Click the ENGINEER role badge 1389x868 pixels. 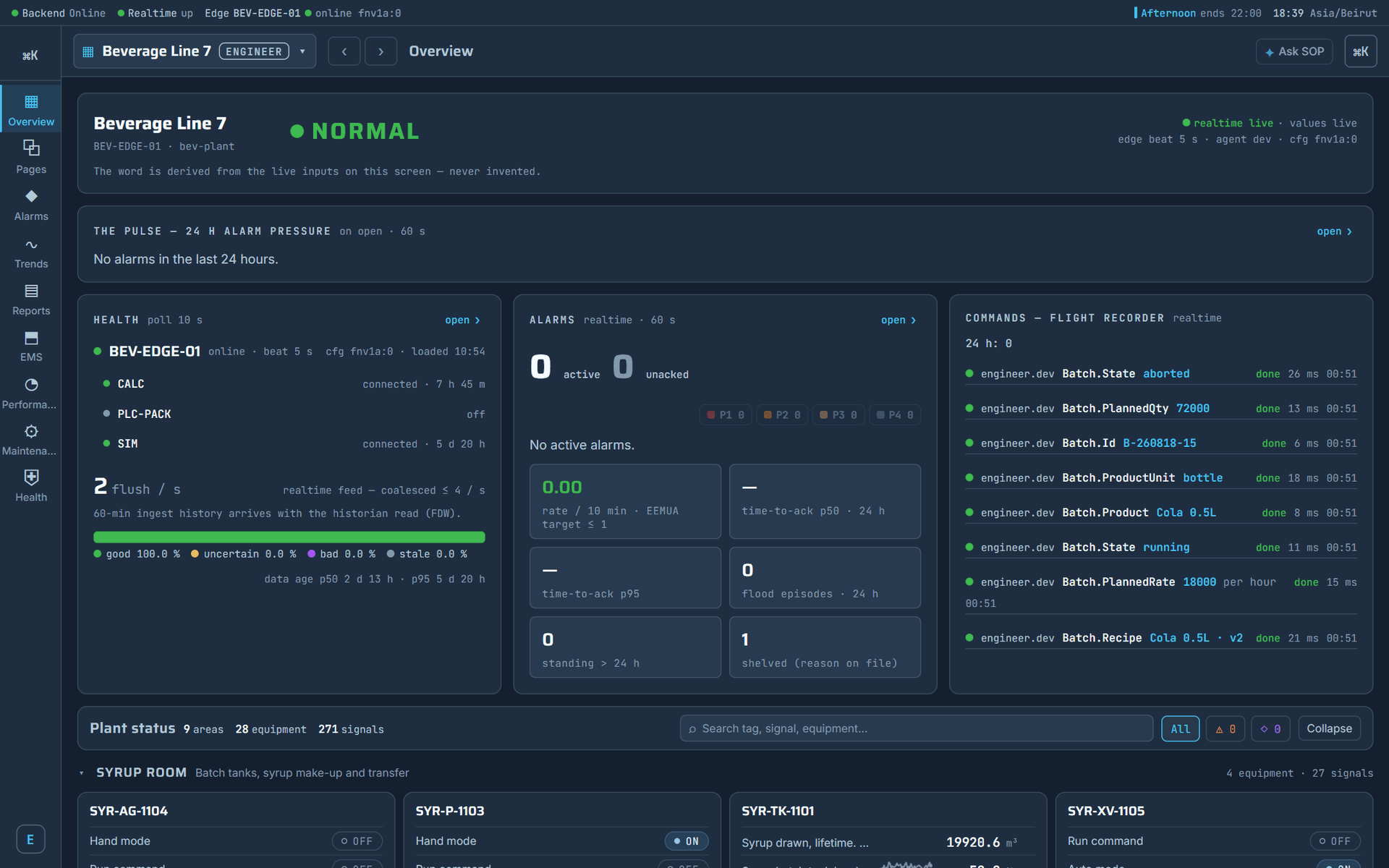pyautogui.click(x=254, y=52)
